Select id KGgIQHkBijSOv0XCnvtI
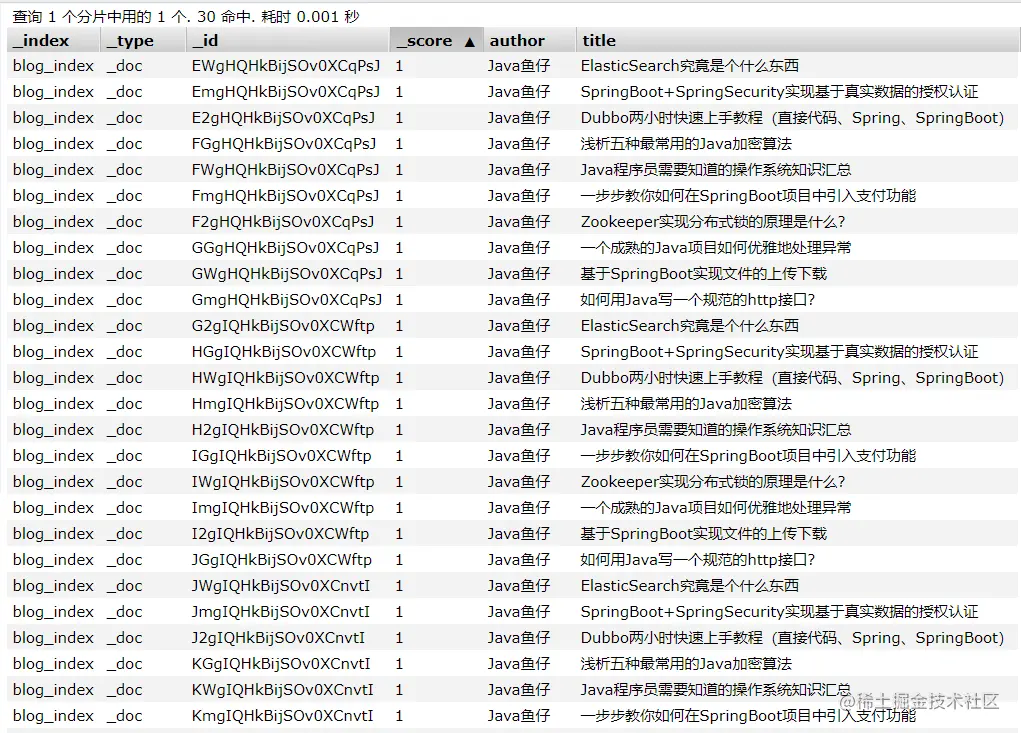The width and height of the screenshot is (1021, 733). pyautogui.click(x=281, y=664)
